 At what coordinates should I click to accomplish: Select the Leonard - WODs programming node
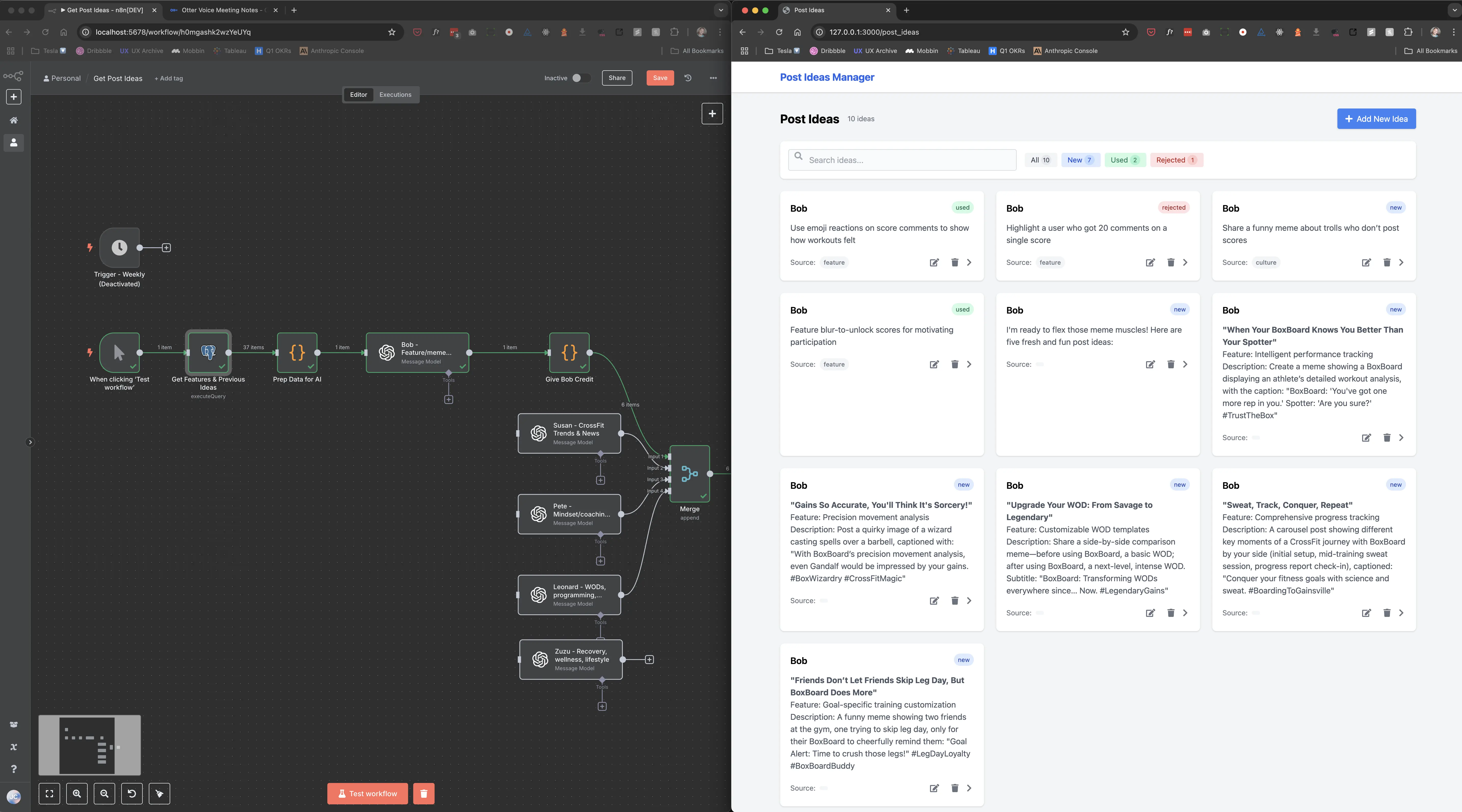569,595
